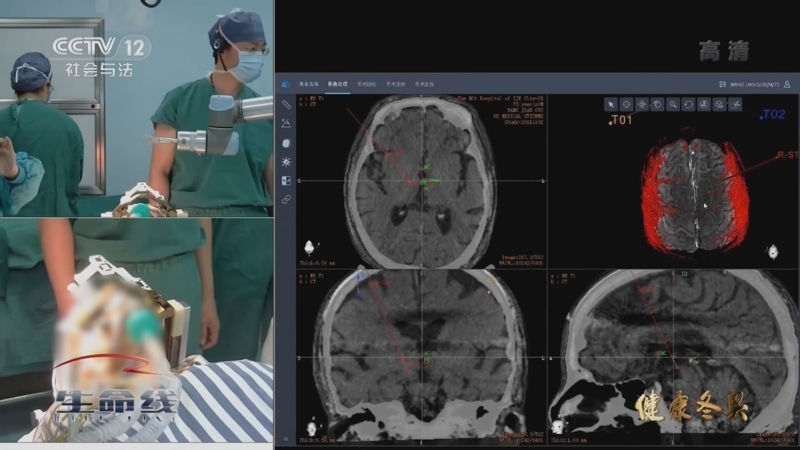Click the orientation head icon in axial view
This screenshot has height=450, width=800.
tap(309, 247)
